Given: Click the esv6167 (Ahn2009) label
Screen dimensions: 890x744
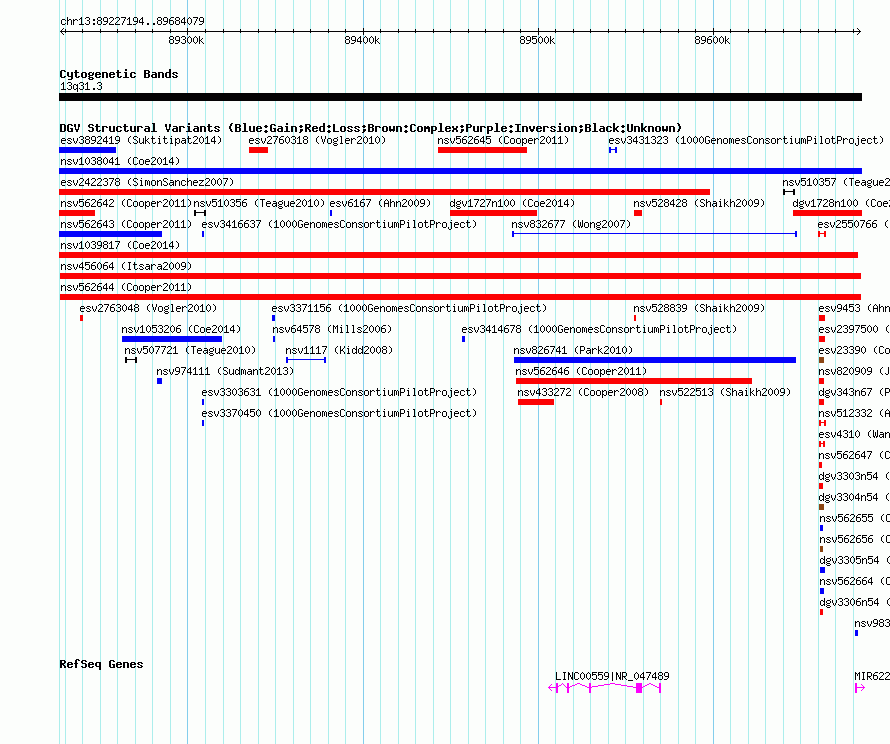Looking at the screenshot, I should pyautogui.click(x=380, y=203).
